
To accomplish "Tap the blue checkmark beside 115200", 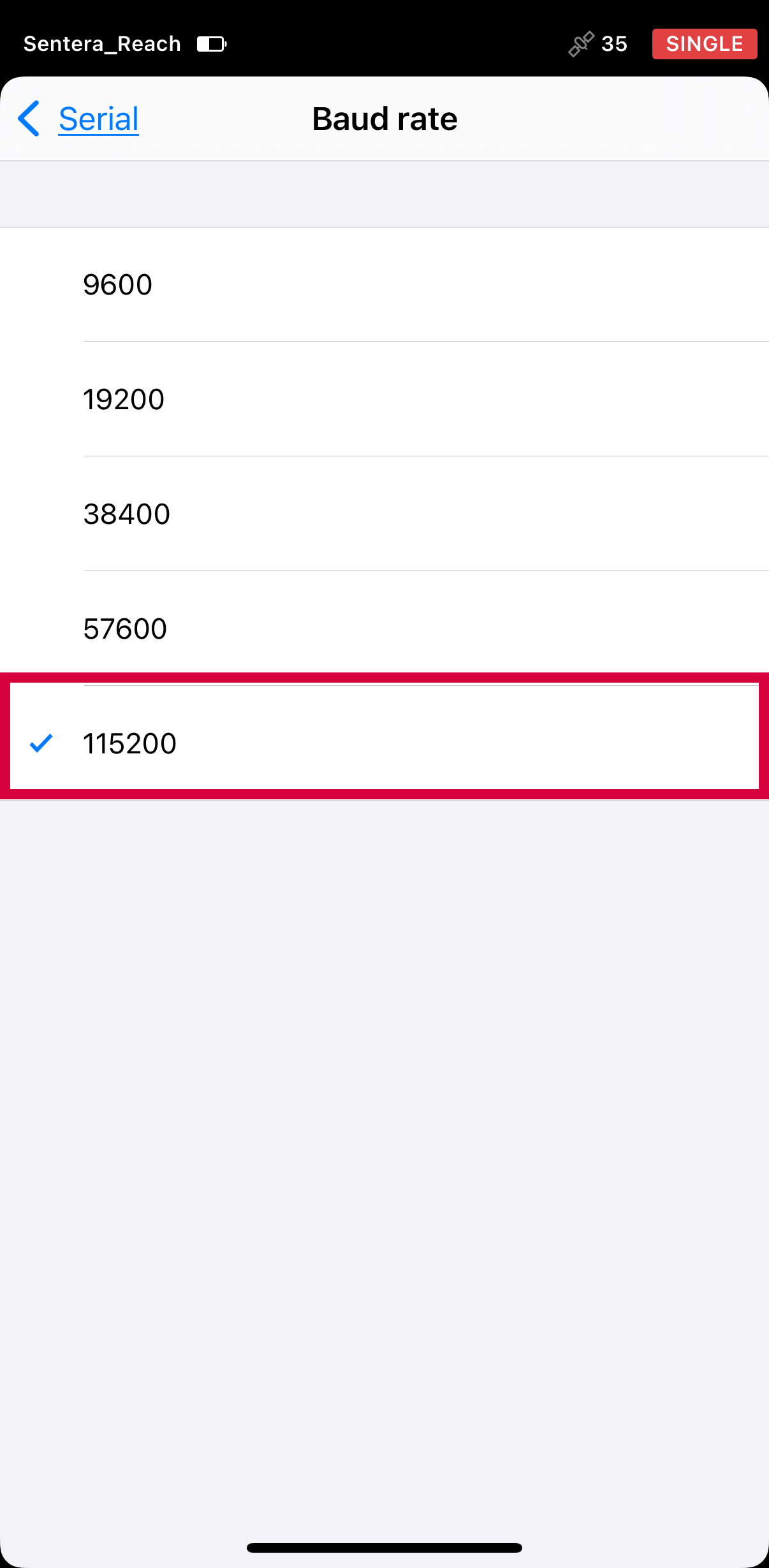I will [x=41, y=743].
